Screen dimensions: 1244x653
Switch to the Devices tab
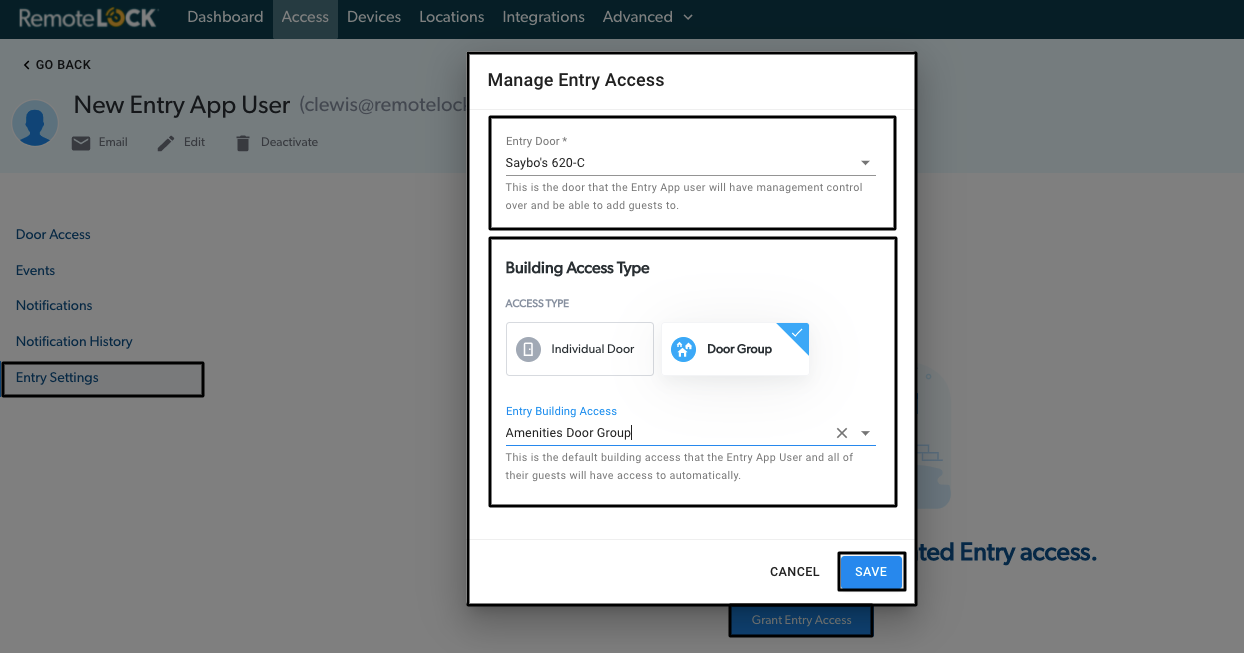tap(374, 17)
